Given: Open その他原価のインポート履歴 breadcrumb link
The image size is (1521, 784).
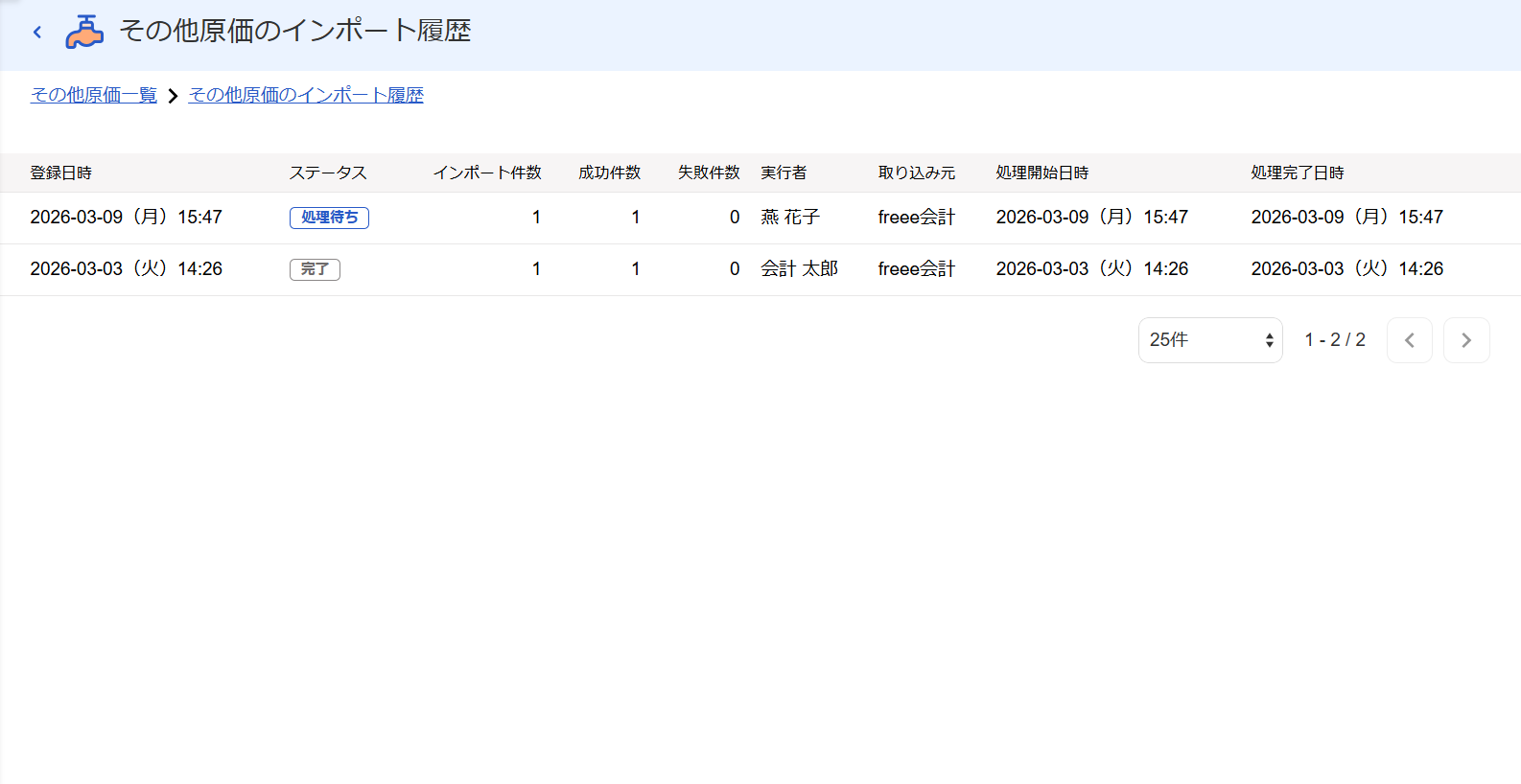Looking at the screenshot, I should [306, 95].
